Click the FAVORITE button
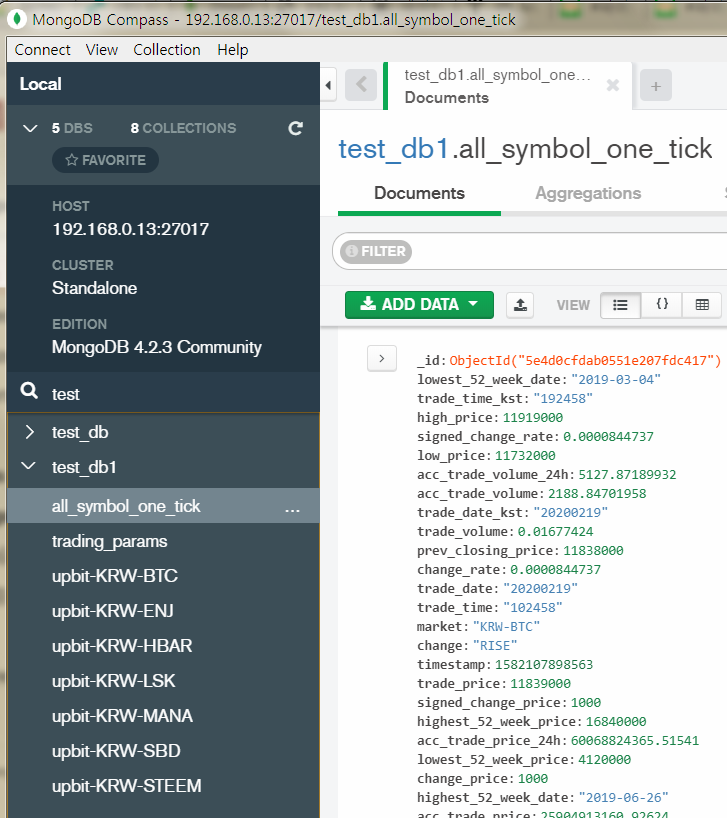727x818 pixels. (x=105, y=160)
